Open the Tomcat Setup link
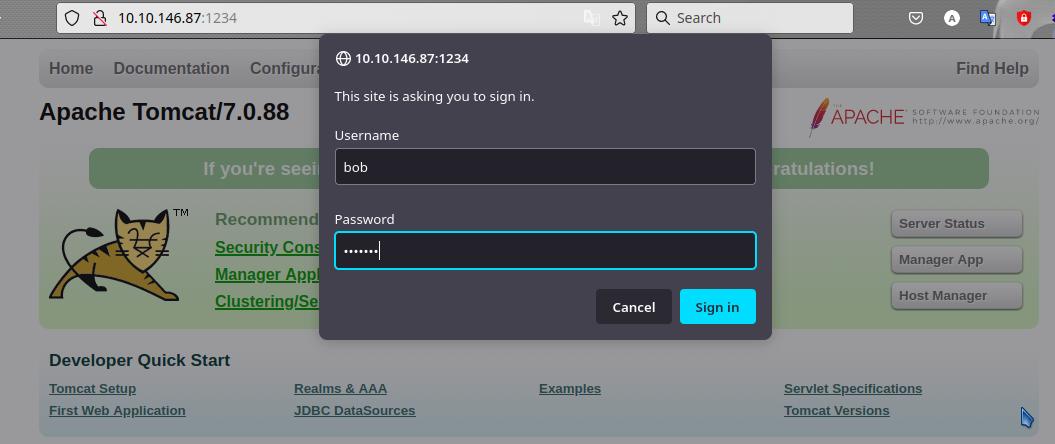 pos(92,389)
